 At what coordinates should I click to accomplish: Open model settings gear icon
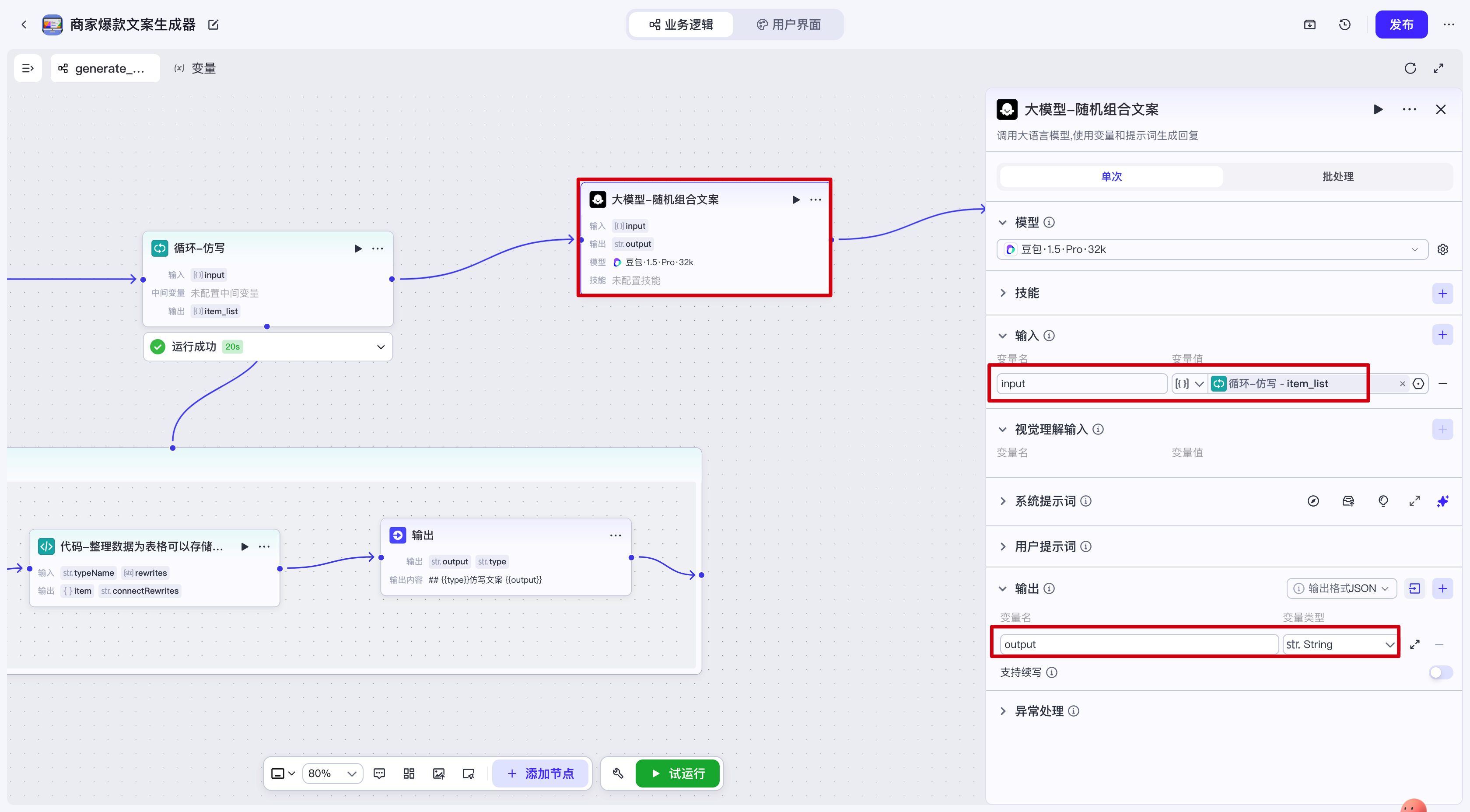[x=1442, y=249]
